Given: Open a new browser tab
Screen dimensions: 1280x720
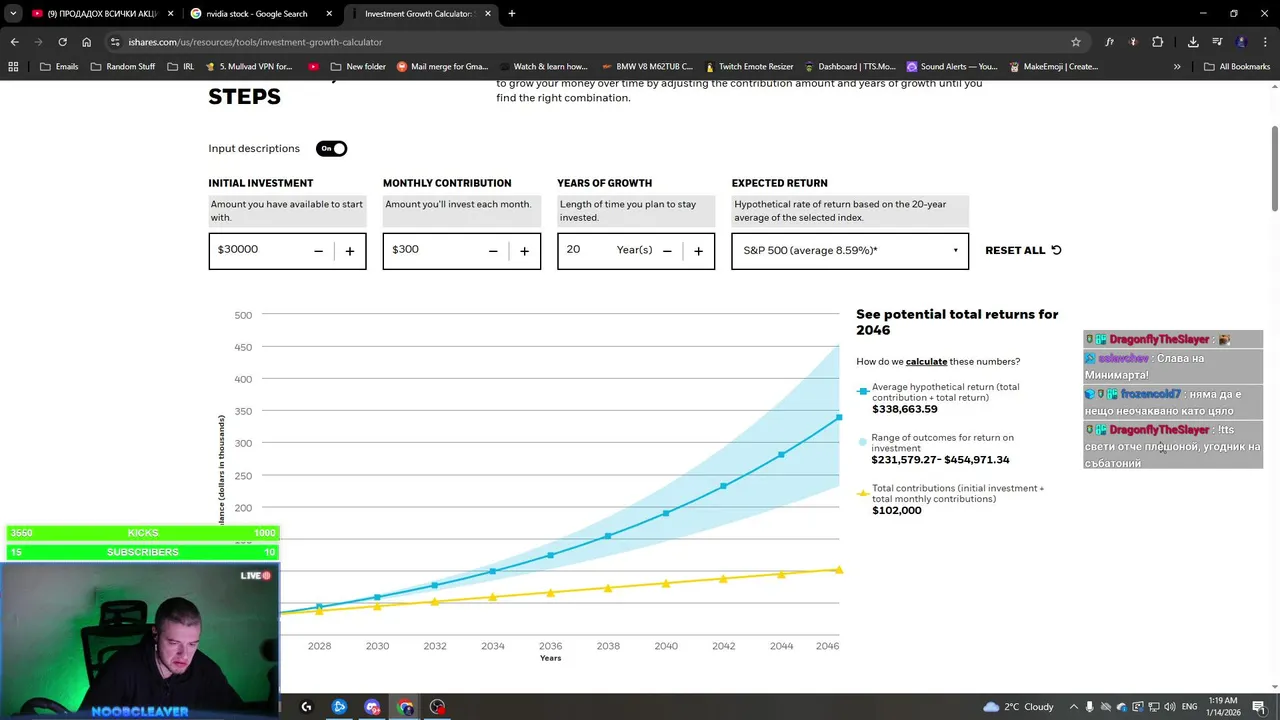Looking at the screenshot, I should pos(512,14).
